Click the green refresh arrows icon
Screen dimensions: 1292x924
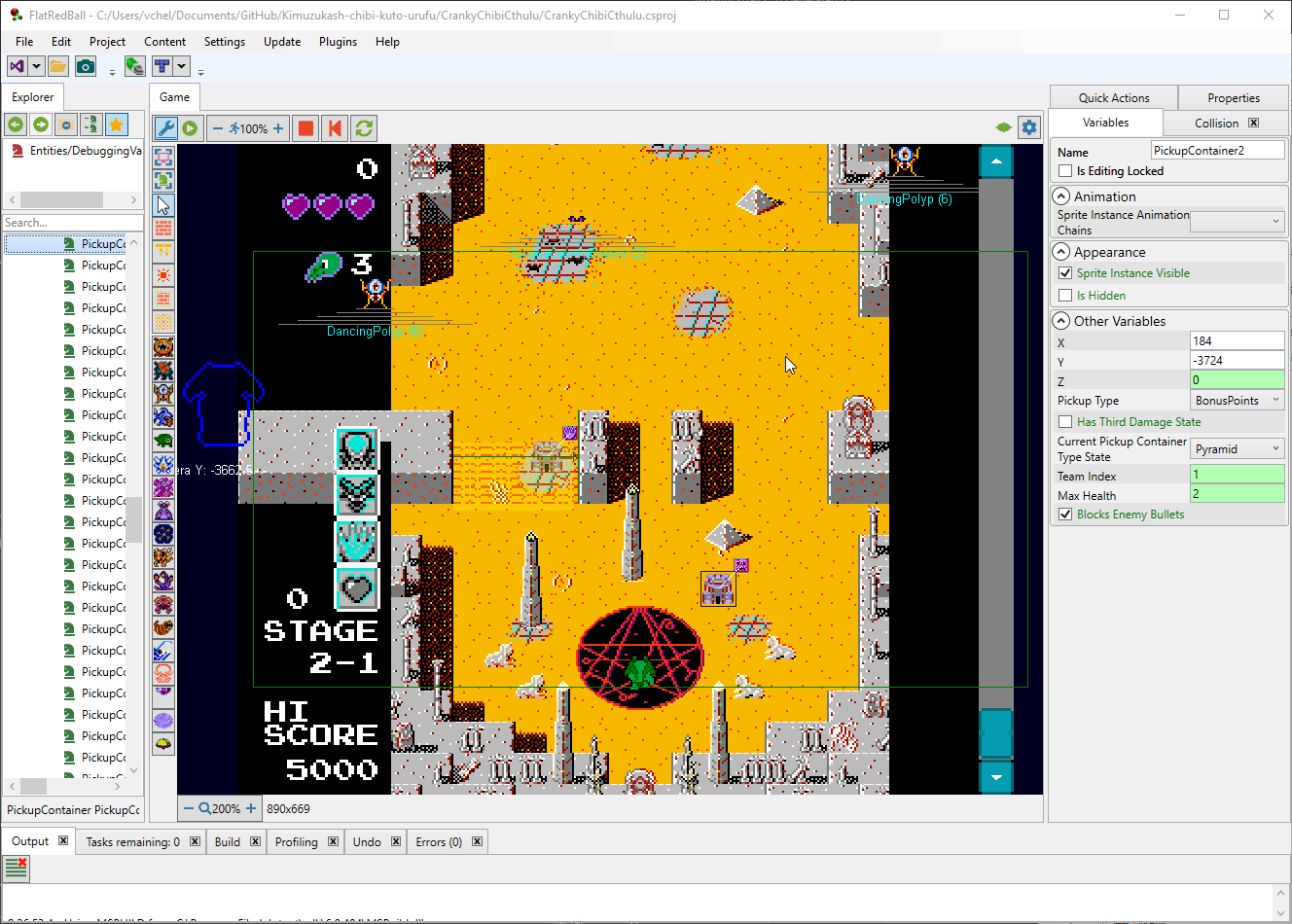tap(364, 128)
